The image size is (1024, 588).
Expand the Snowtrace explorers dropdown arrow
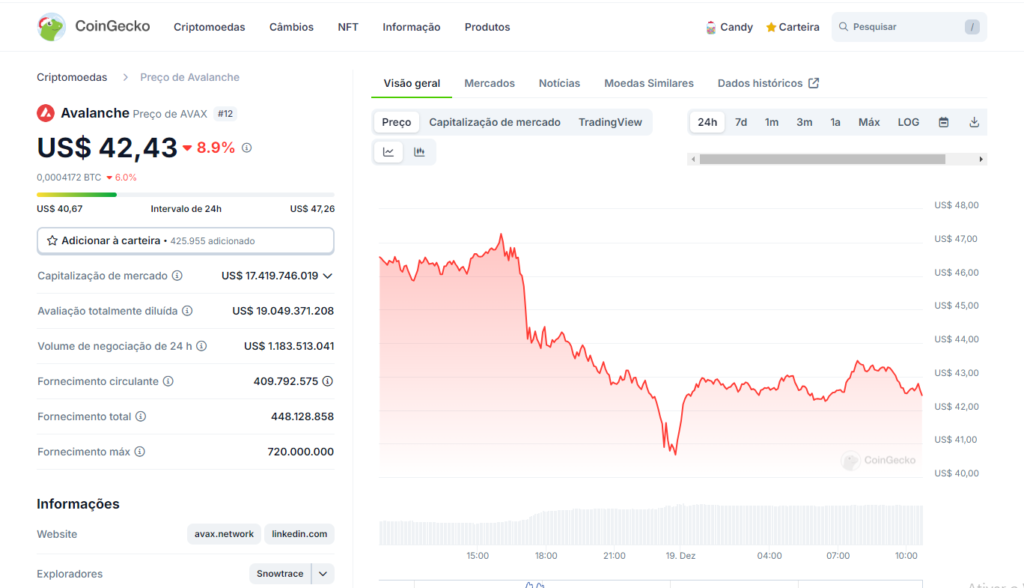[x=323, y=574]
